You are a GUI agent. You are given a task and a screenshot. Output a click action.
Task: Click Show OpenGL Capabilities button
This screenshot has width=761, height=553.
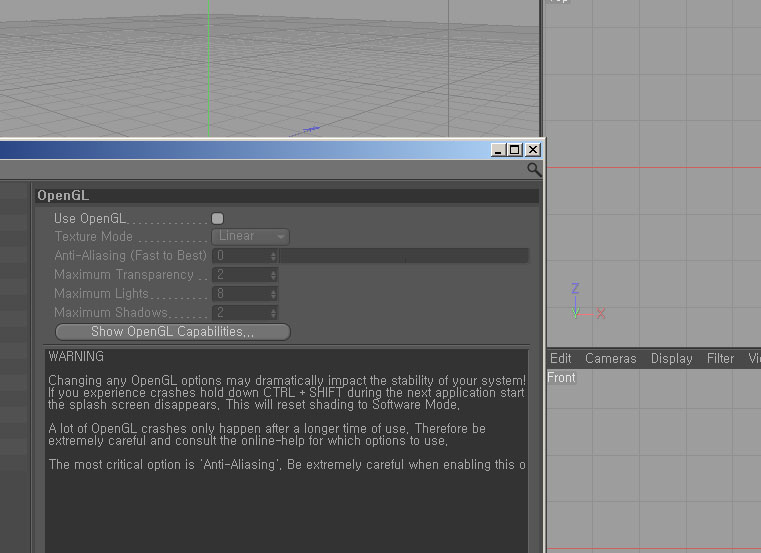coord(173,332)
